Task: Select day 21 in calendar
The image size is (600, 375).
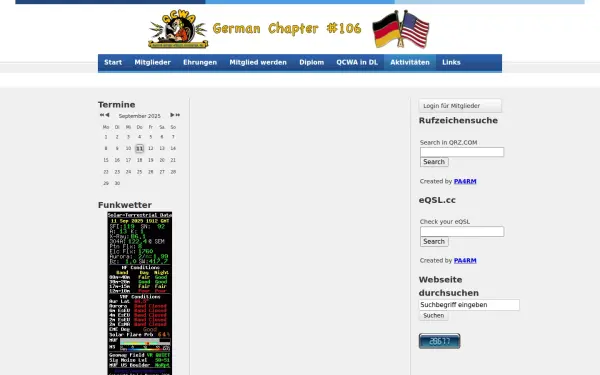Action: click(x=173, y=160)
